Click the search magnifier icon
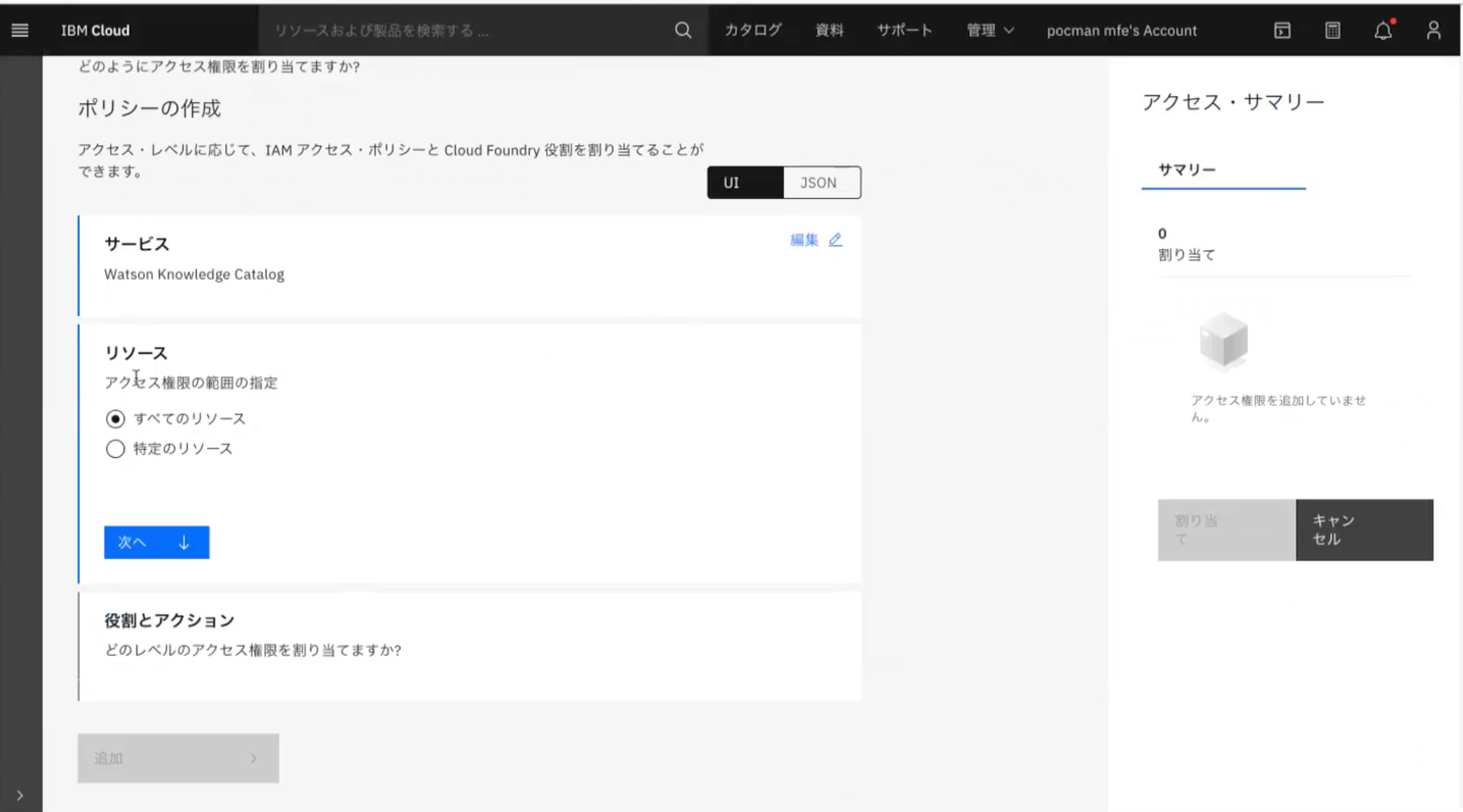Viewport: 1463px width, 812px height. 682,30
